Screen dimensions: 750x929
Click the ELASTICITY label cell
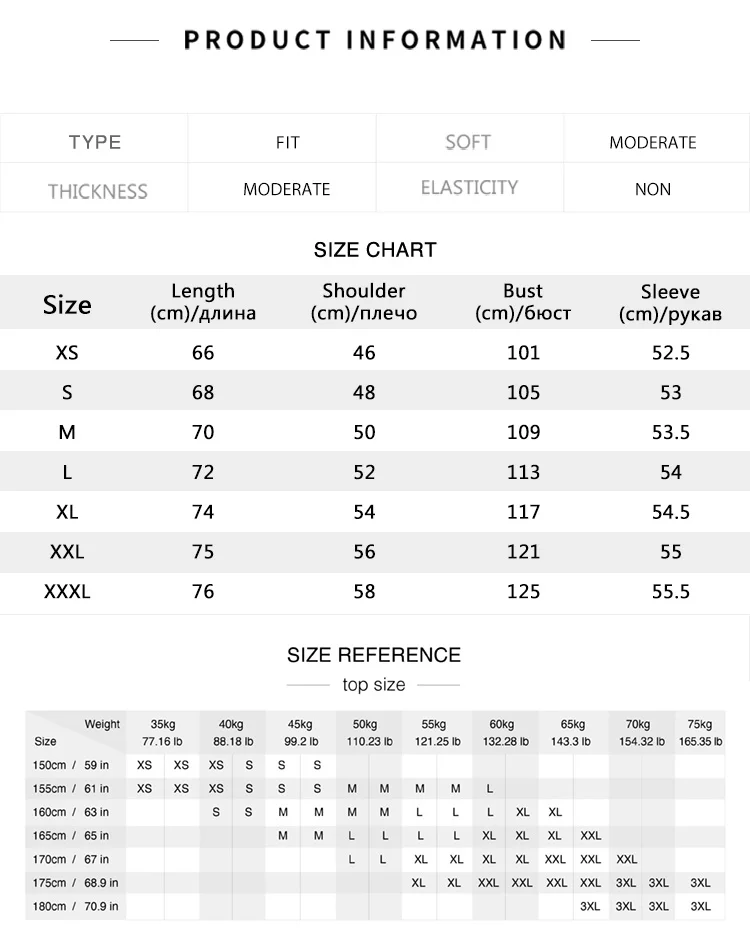[x=469, y=188]
